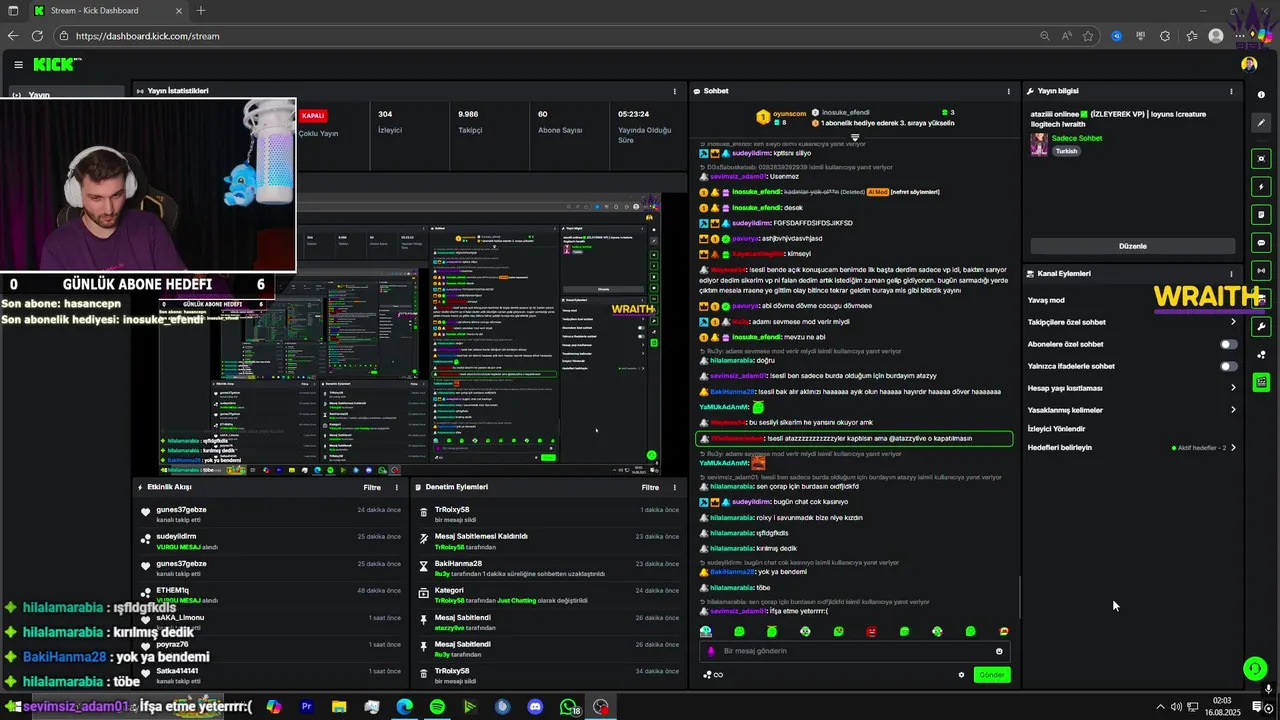Open Filtre in Denetim Eylemleri
Image resolution: width=1280 pixels, height=720 pixels.
650,487
